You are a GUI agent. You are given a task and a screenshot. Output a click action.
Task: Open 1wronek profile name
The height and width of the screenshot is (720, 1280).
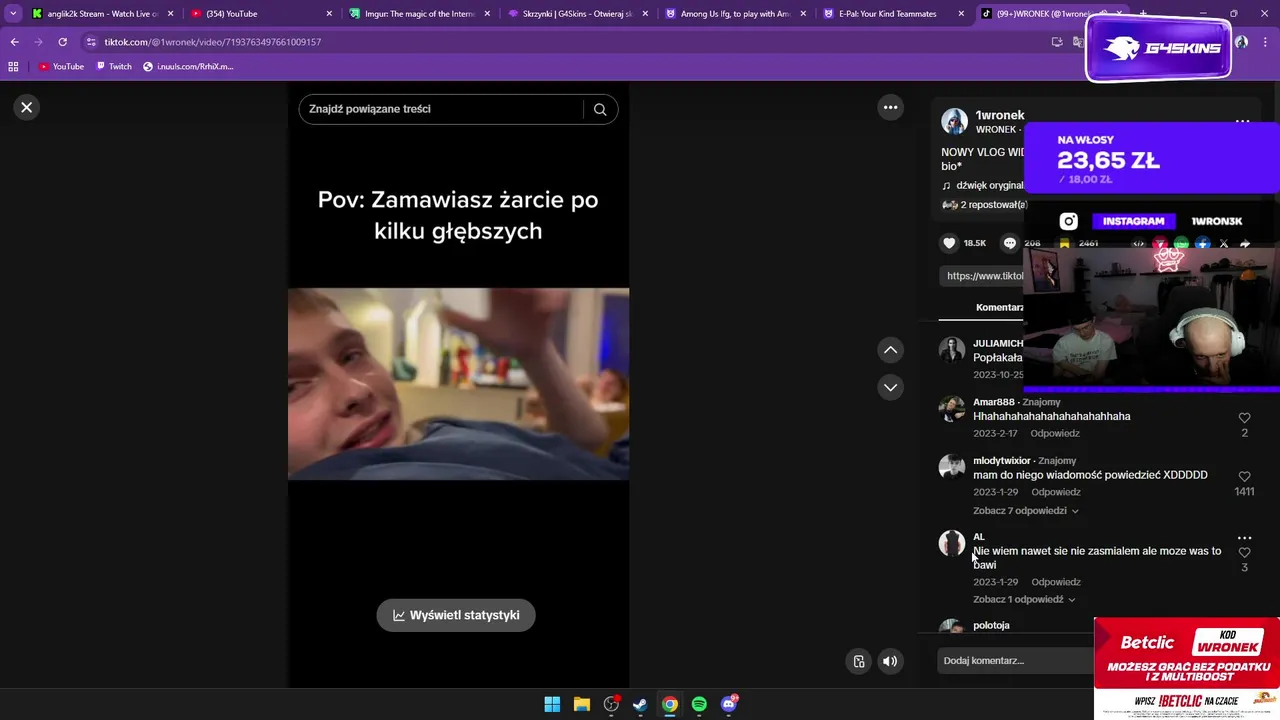[x=1000, y=115]
